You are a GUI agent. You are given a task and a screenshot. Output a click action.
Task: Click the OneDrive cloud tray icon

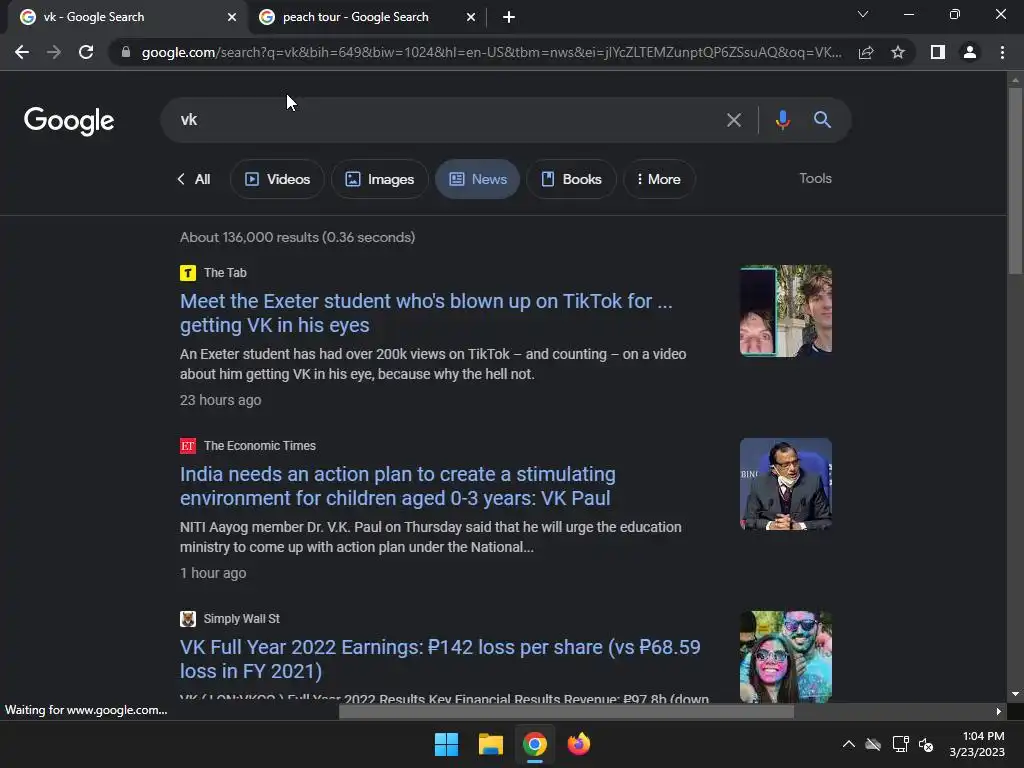click(873, 744)
